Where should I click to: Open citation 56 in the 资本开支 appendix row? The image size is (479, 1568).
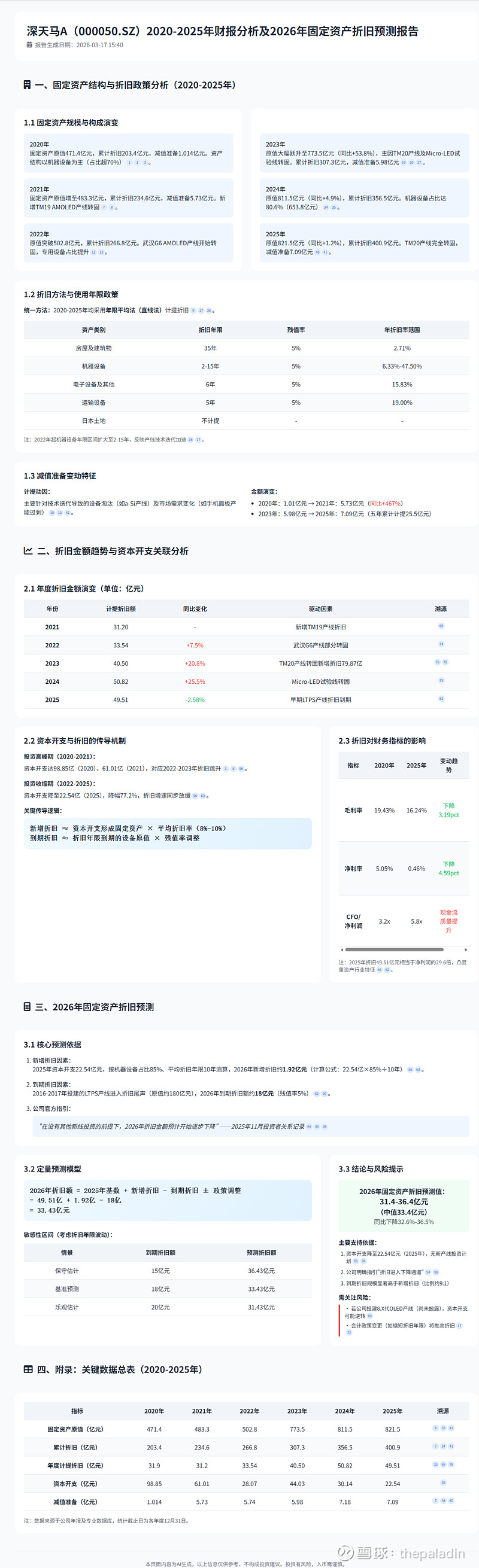click(443, 1483)
